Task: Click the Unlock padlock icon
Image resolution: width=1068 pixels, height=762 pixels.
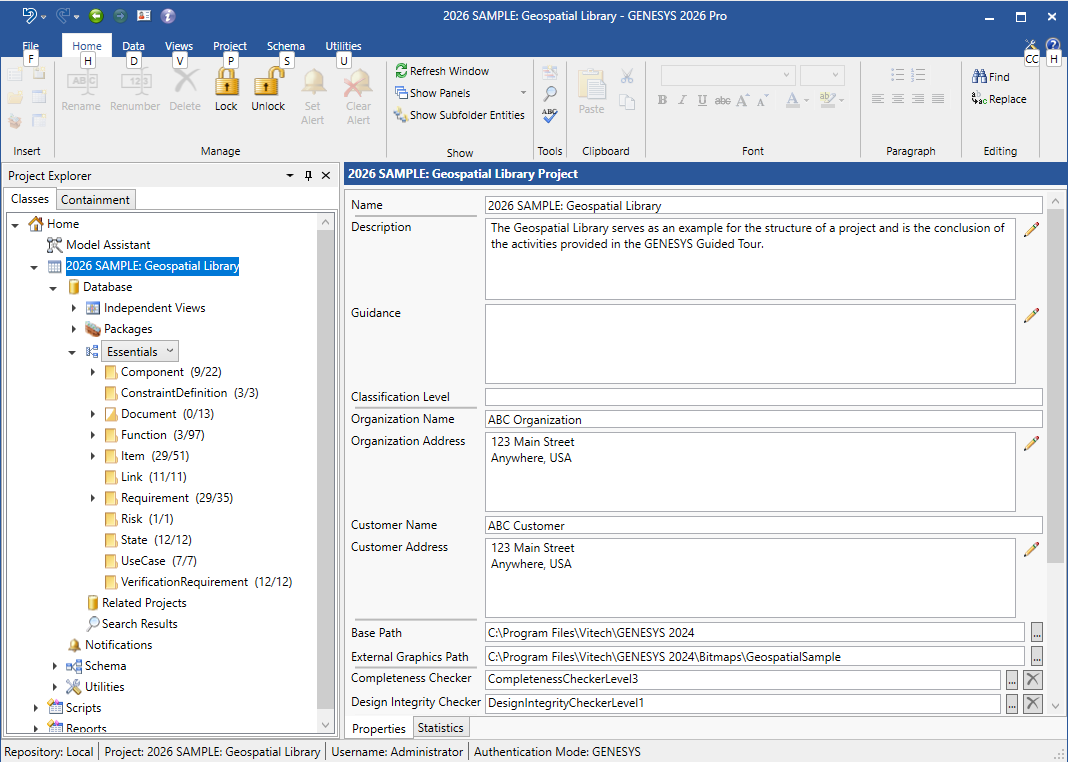Action: [268, 84]
